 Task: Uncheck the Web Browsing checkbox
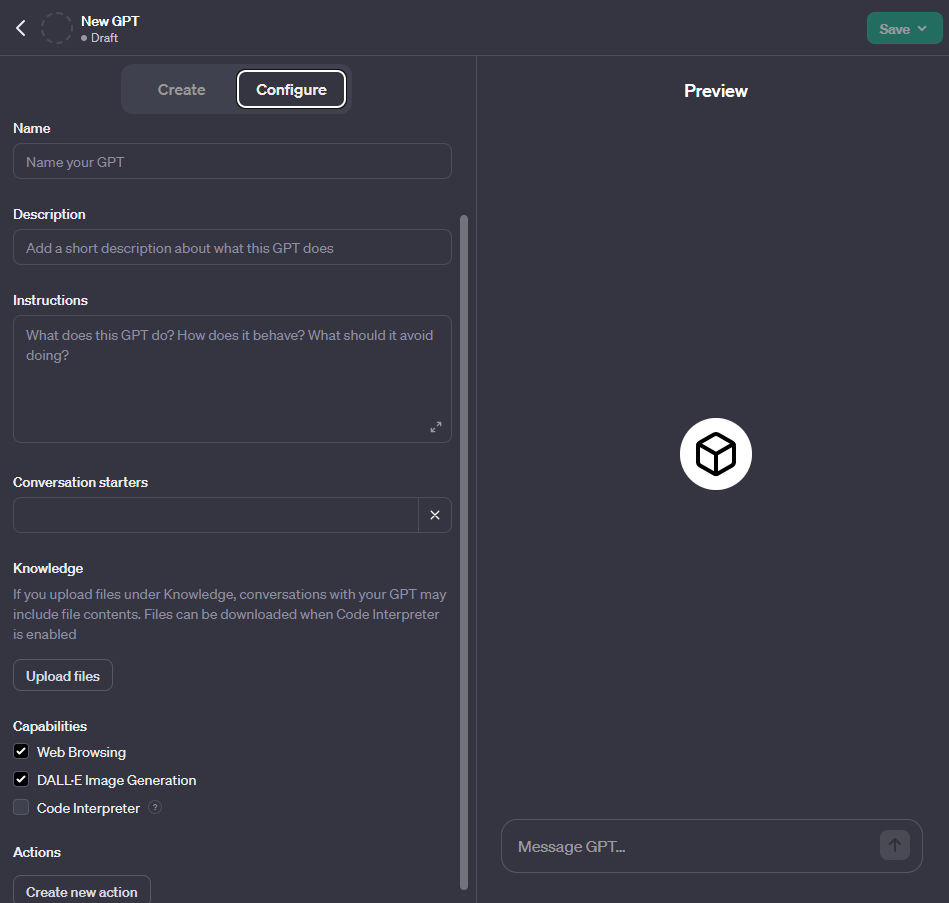click(21, 752)
